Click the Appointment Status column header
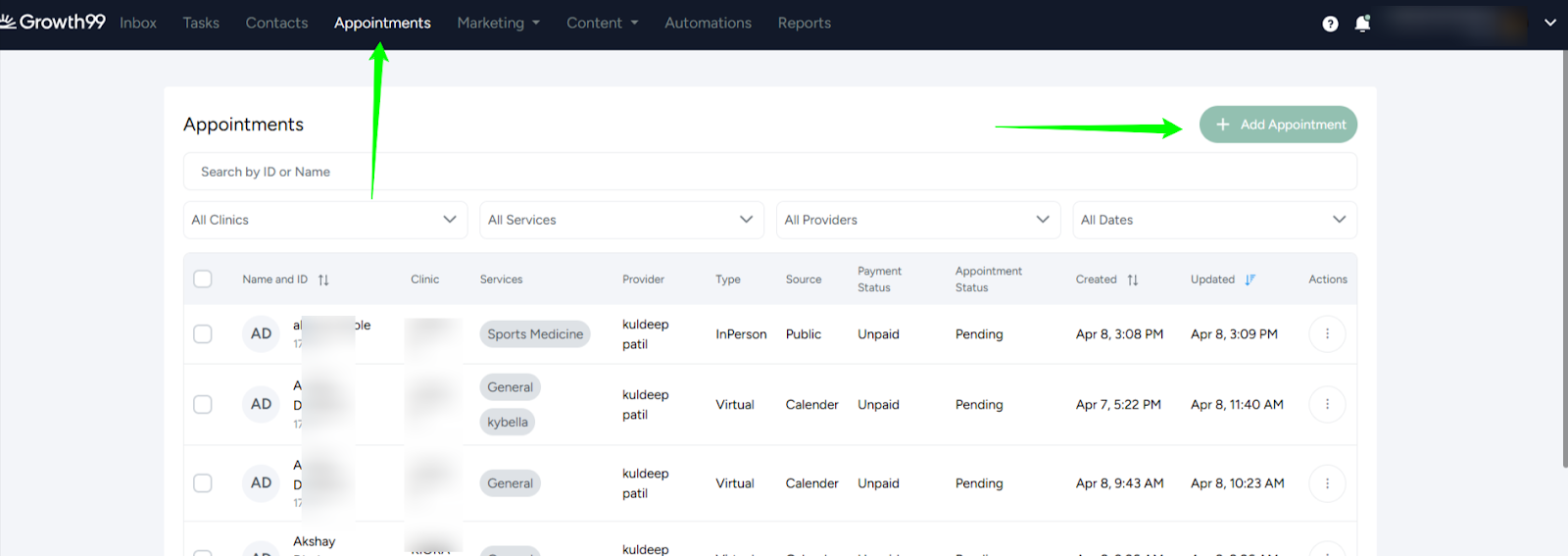 [989, 279]
